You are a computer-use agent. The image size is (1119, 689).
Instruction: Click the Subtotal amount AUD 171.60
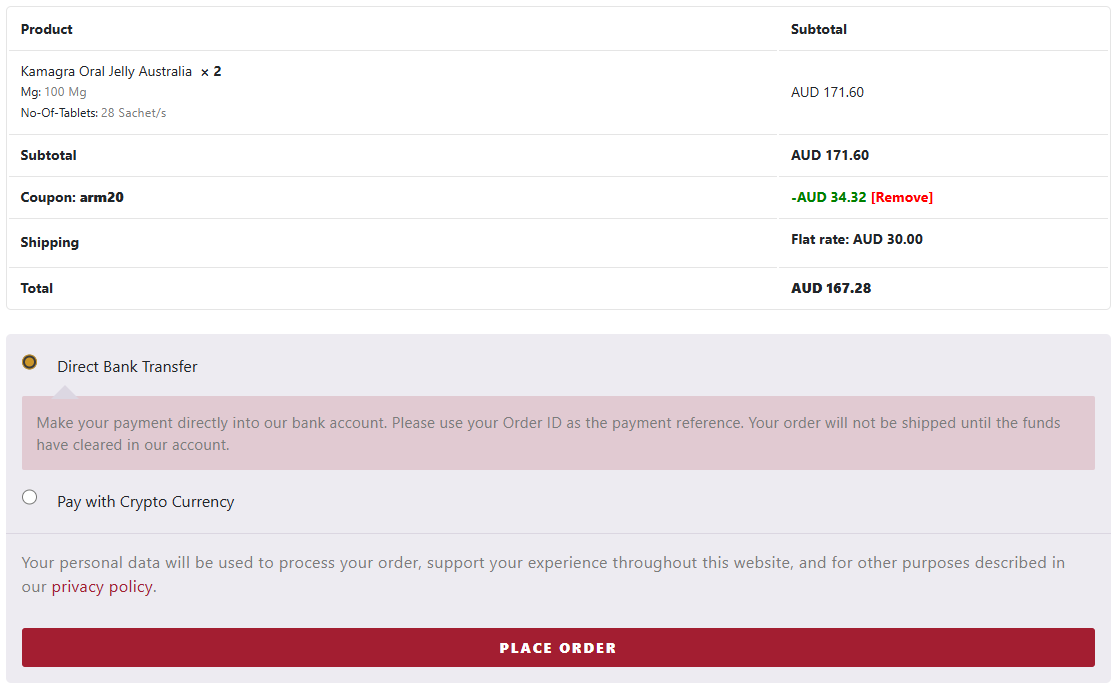[831, 155]
